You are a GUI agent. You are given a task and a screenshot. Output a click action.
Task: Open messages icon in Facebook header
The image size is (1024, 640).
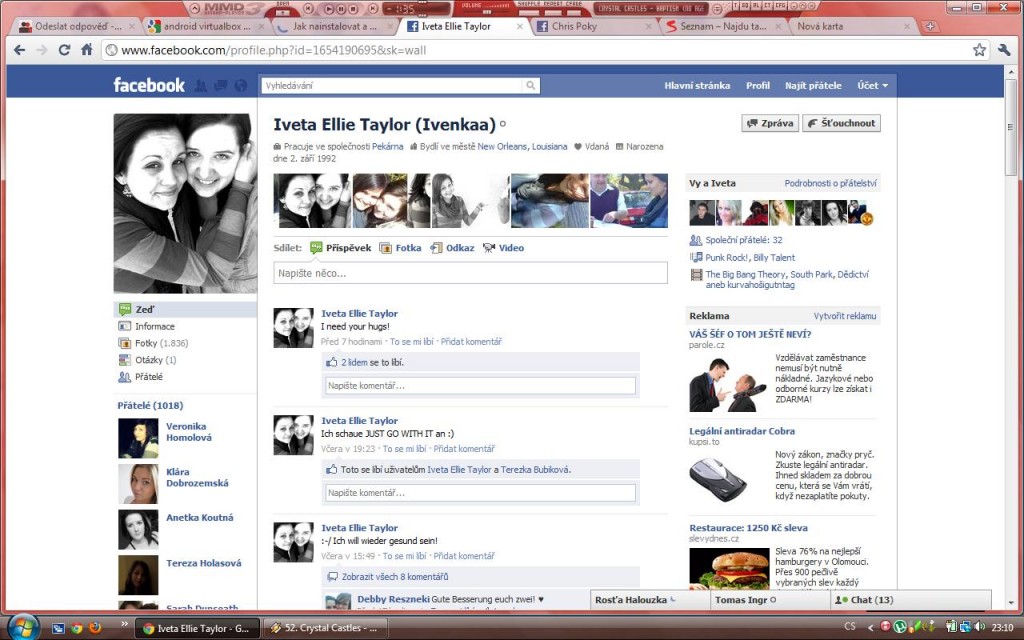pos(221,86)
